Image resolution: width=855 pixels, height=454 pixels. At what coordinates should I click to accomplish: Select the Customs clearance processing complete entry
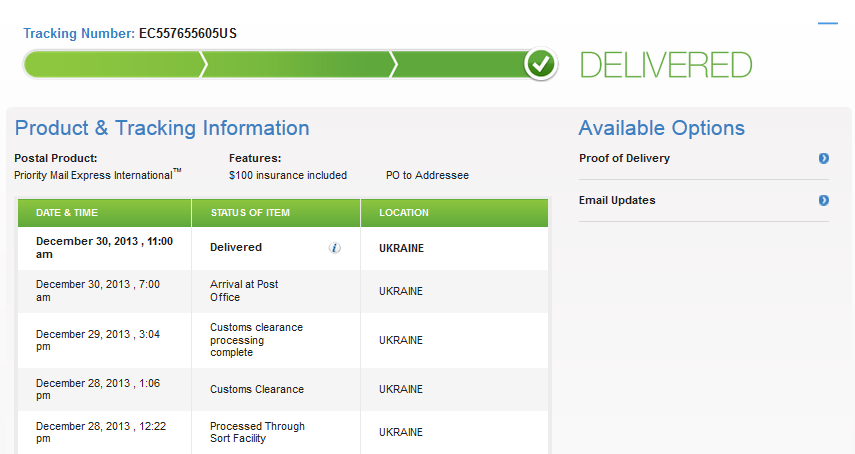(x=256, y=340)
